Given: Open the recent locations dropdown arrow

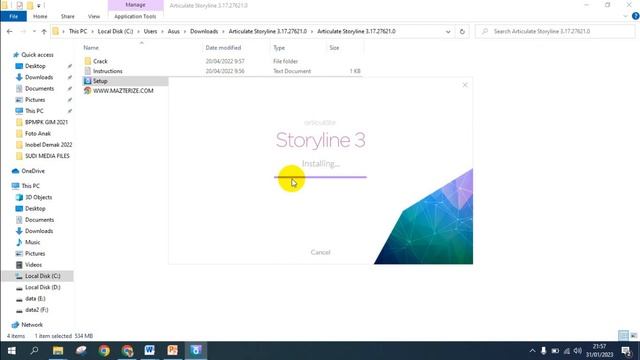Looking at the screenshot, I should tap(34, 31).
